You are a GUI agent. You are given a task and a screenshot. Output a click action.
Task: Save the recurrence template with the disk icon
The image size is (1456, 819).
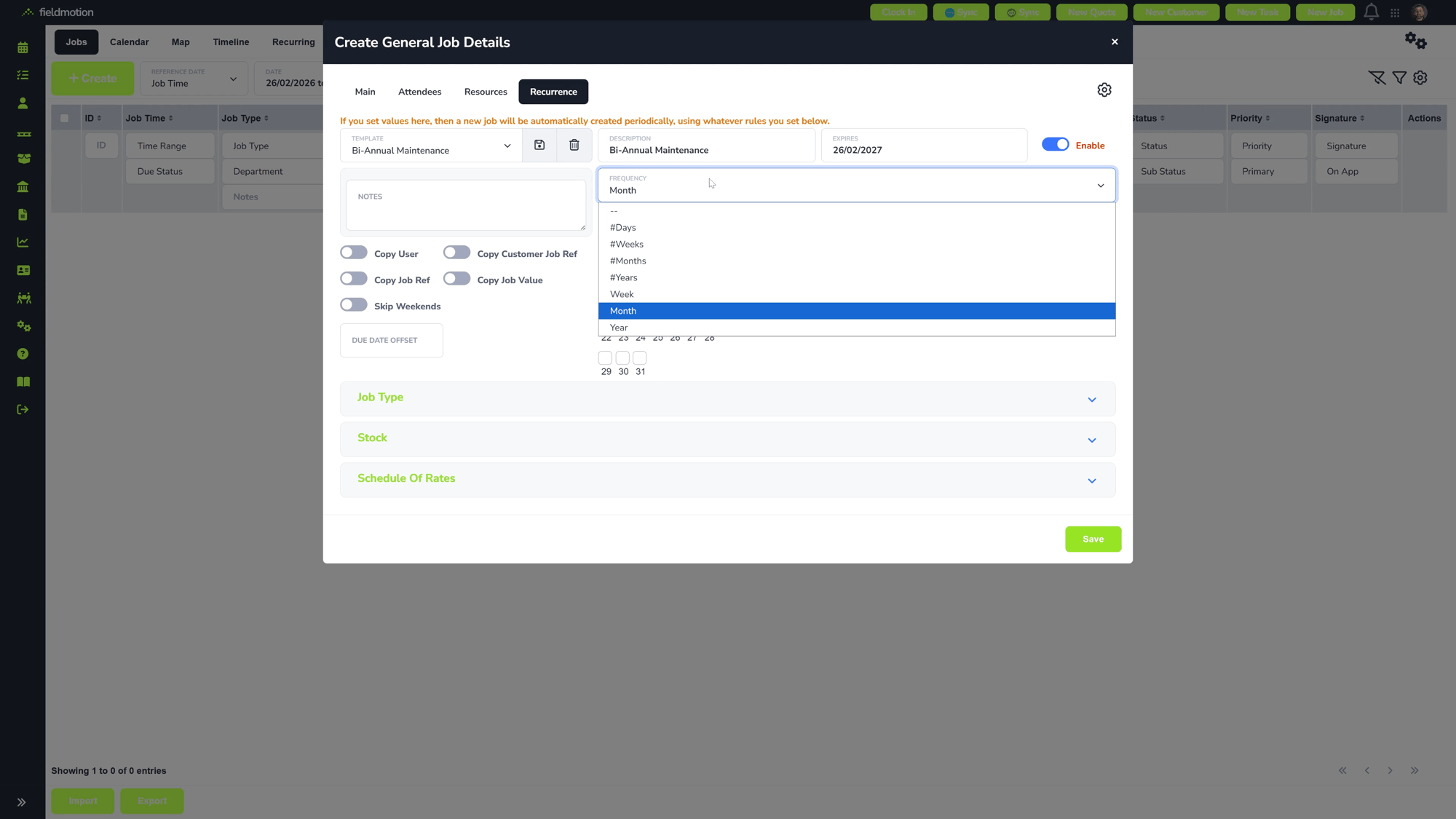pyautogui.click(x=539, y=145)
